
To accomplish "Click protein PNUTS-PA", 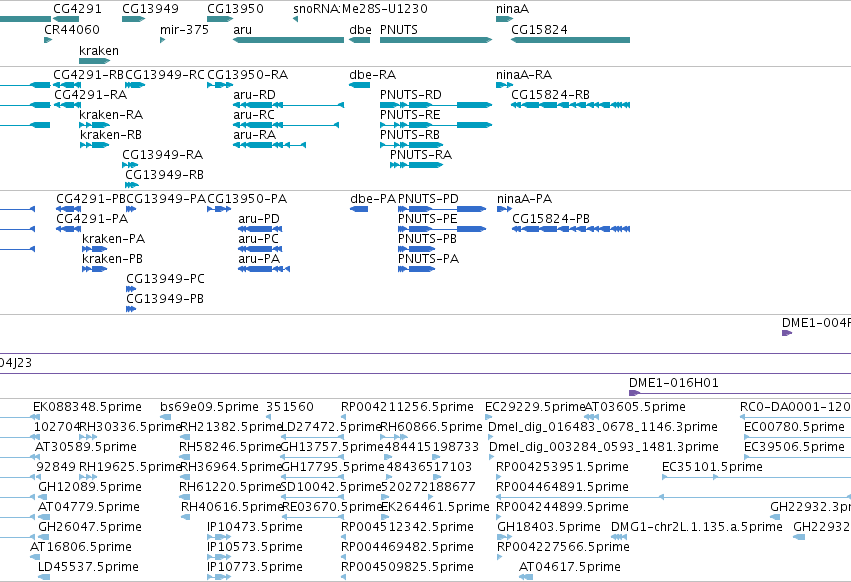I will pyautogui.click(x=416, y=269).
